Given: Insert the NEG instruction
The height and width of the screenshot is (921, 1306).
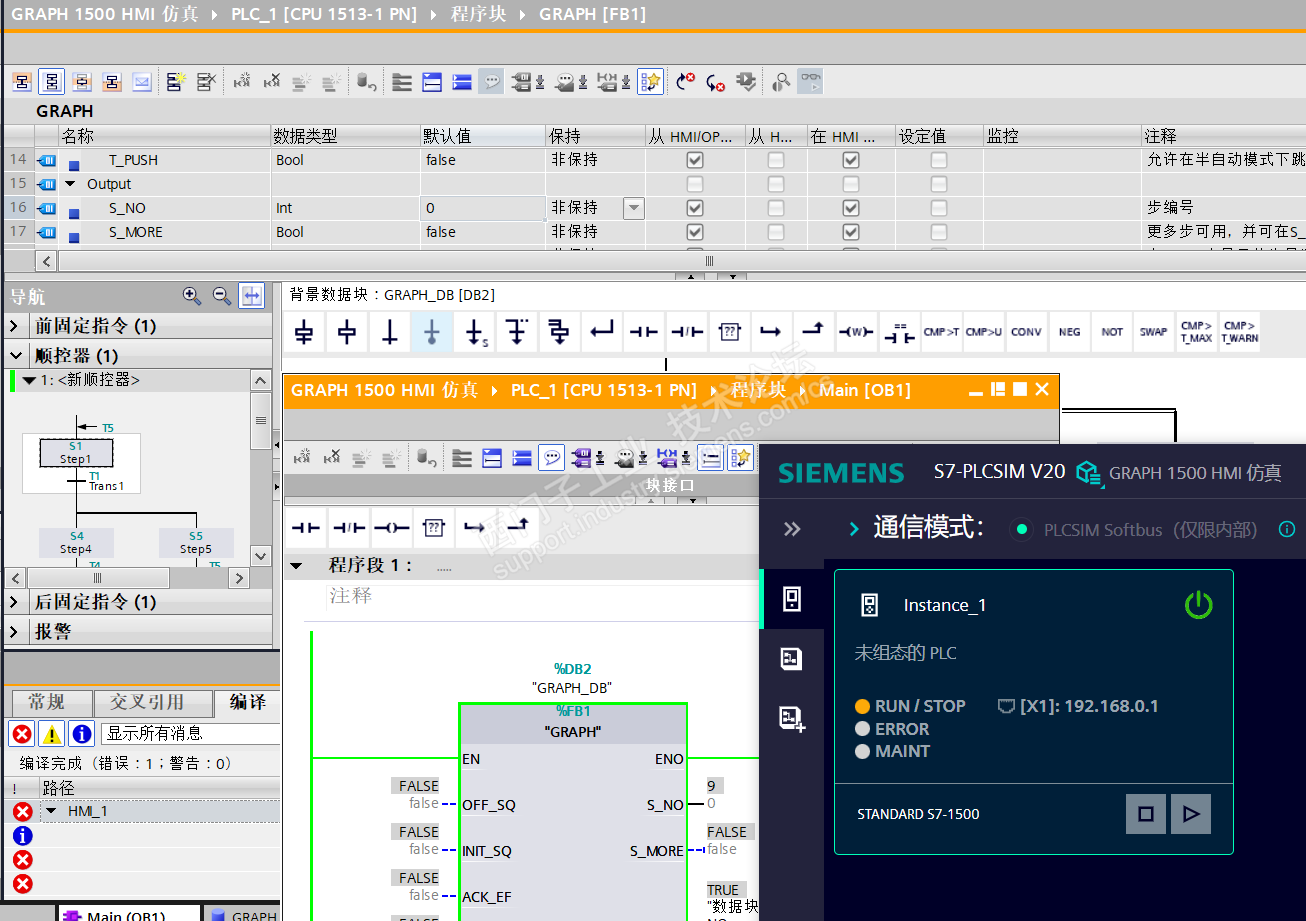Looking at the screenshot, I should [x=1069, y=332].
